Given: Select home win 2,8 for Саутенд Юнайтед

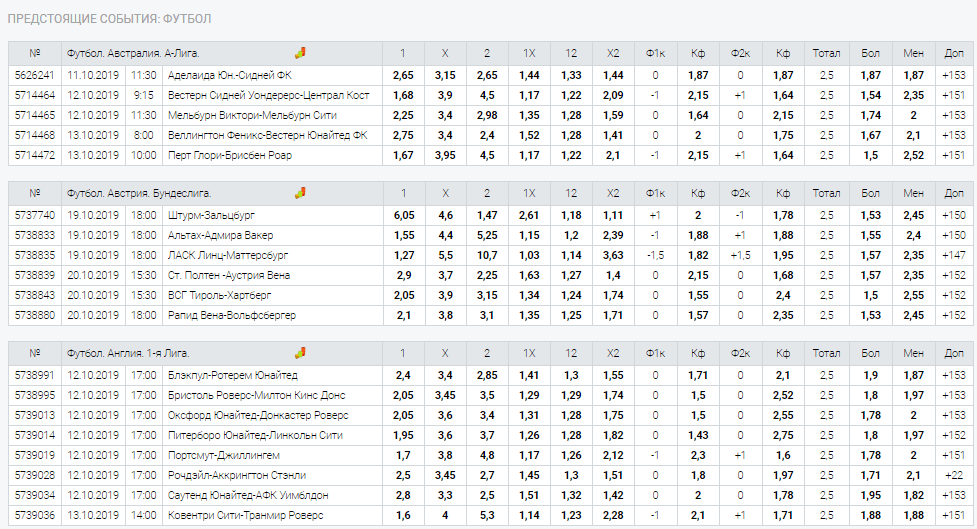Looking at the screenshot, I should coord(403,495).
